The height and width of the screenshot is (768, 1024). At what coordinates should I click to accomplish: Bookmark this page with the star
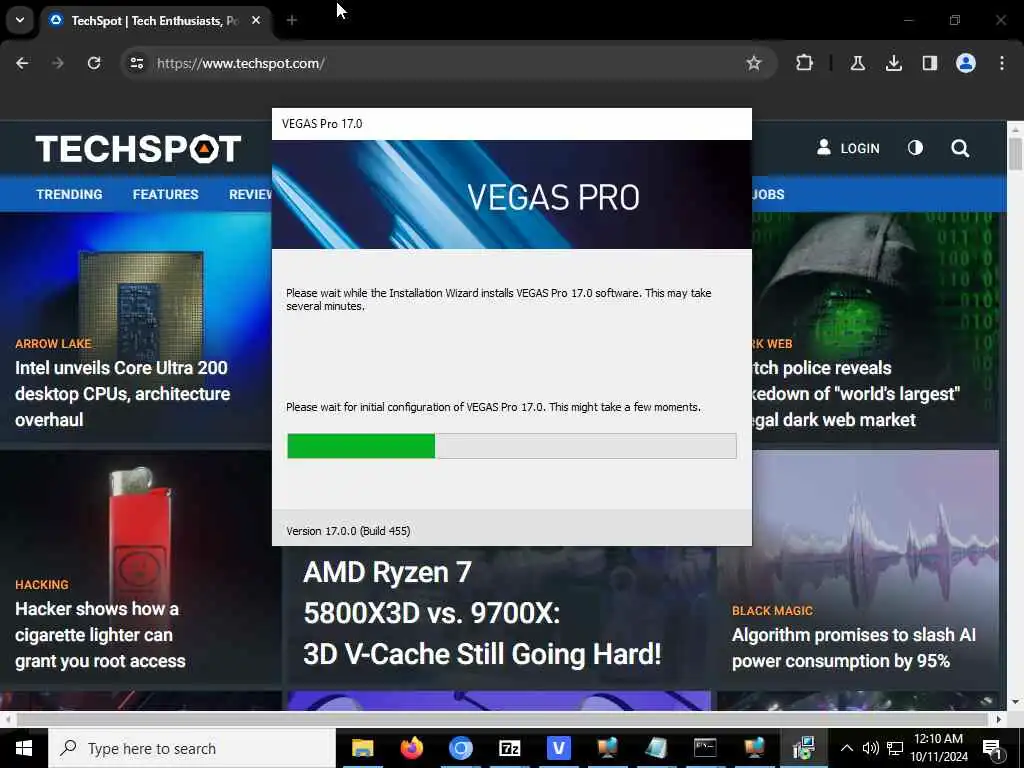pyautogui.click(x=754, y=63)
